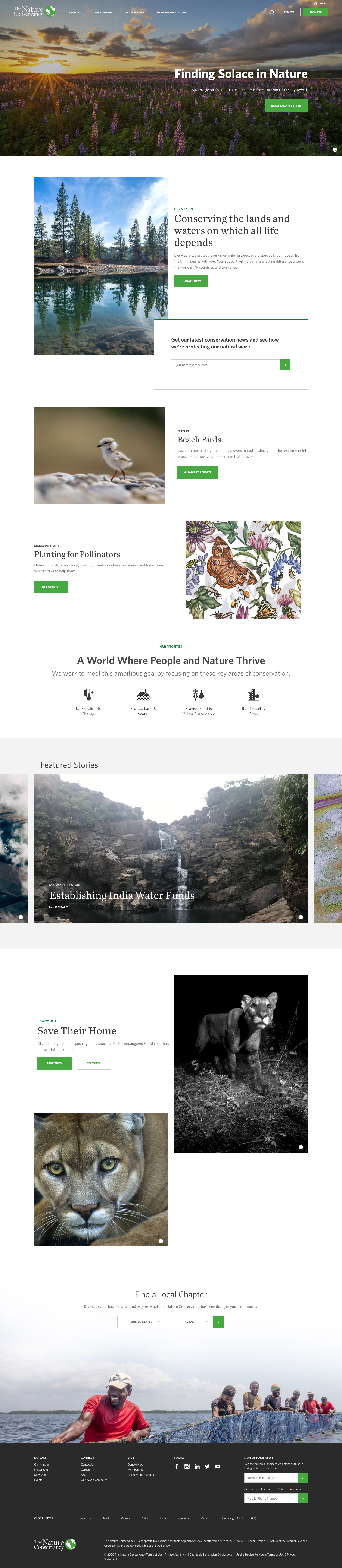
Task: Go to the Twitter social icon
Action: [207, 1466]
